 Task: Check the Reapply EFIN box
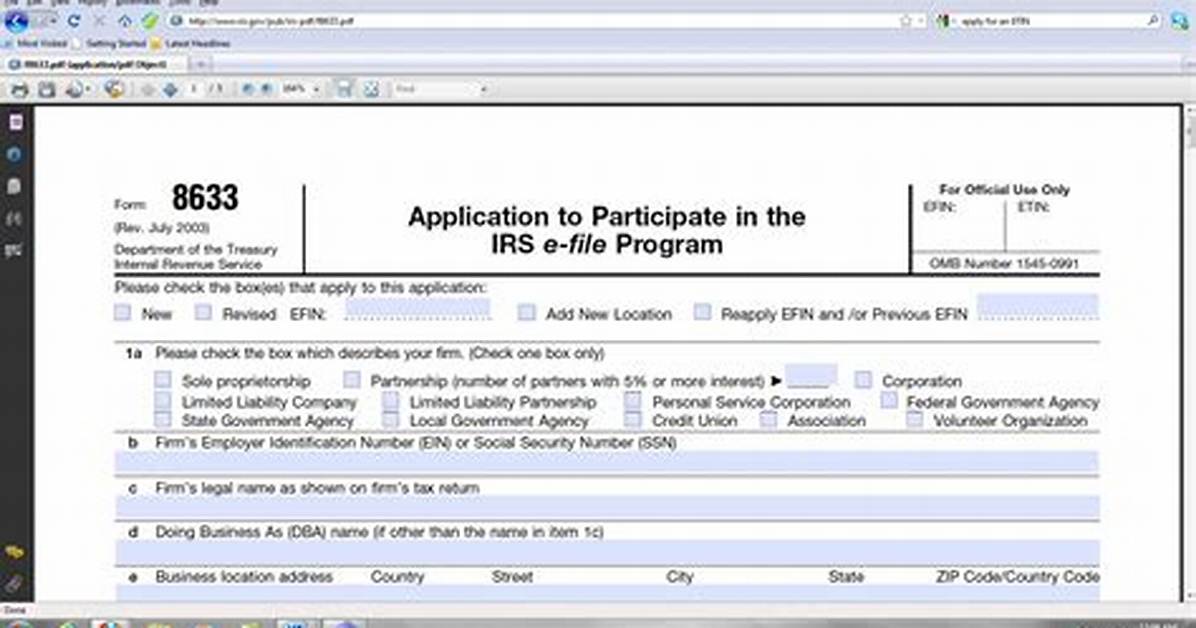click(x=702, y=312)
